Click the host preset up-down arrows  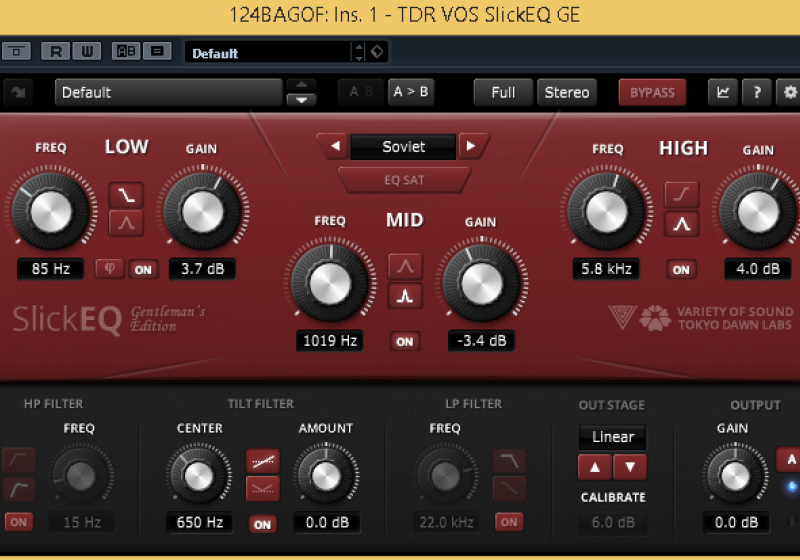click(359, 52)
